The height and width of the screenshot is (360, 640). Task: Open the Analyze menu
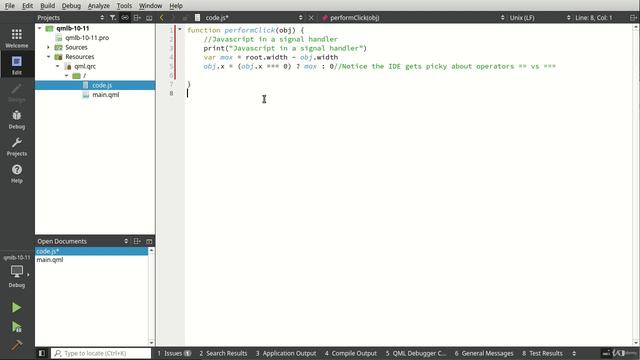[98, 6]
